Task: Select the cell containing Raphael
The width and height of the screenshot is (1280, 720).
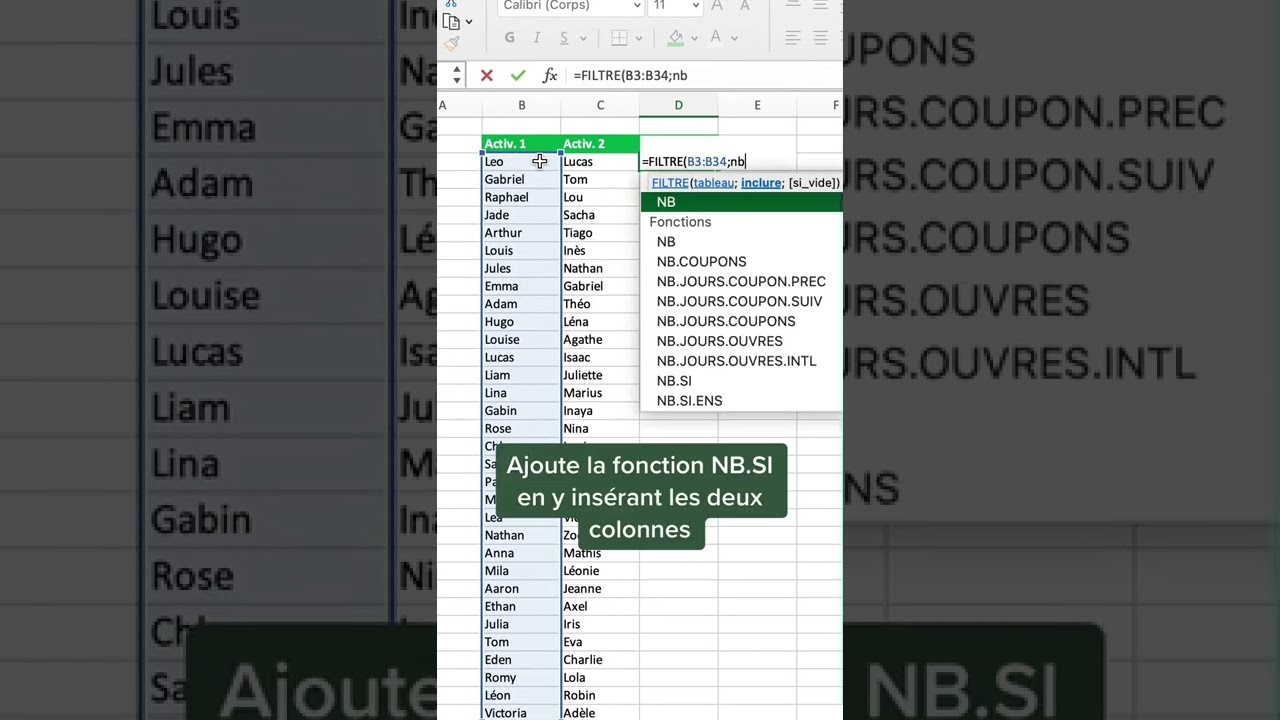Action: point(521,197)
